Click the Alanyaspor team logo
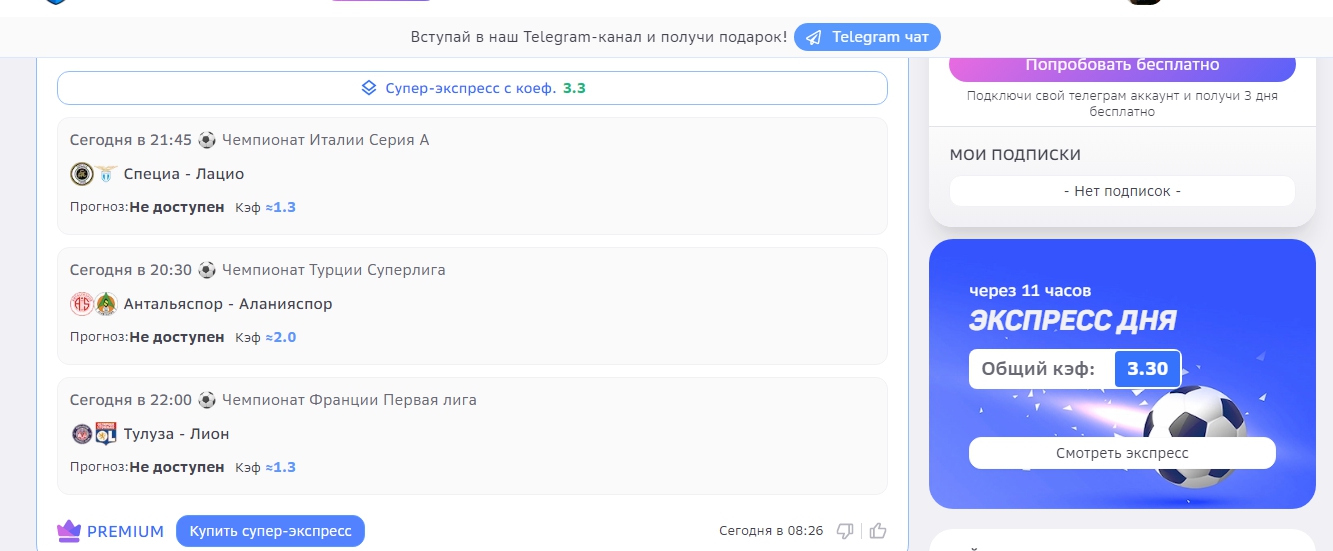1333x551 pixels. (106, 304)
